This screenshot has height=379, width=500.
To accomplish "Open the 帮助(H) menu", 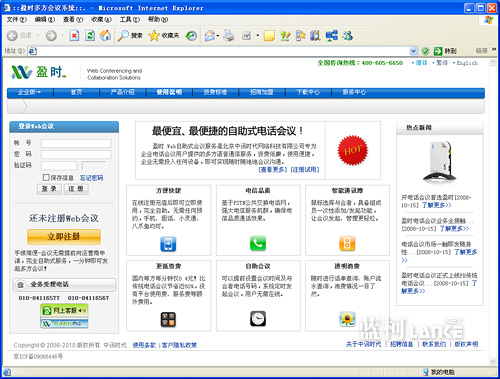I will (158, 19).
